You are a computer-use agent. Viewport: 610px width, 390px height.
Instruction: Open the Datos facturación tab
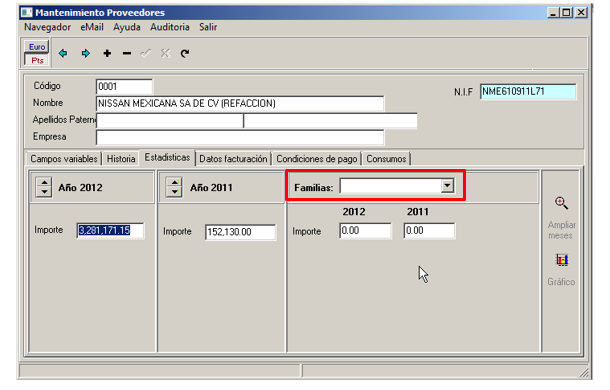click(x=233, y=159)
